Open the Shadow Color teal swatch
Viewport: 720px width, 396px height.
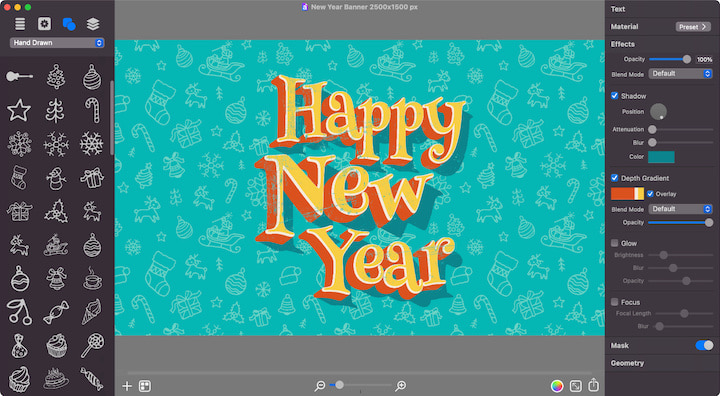click(x=661, y=157)
